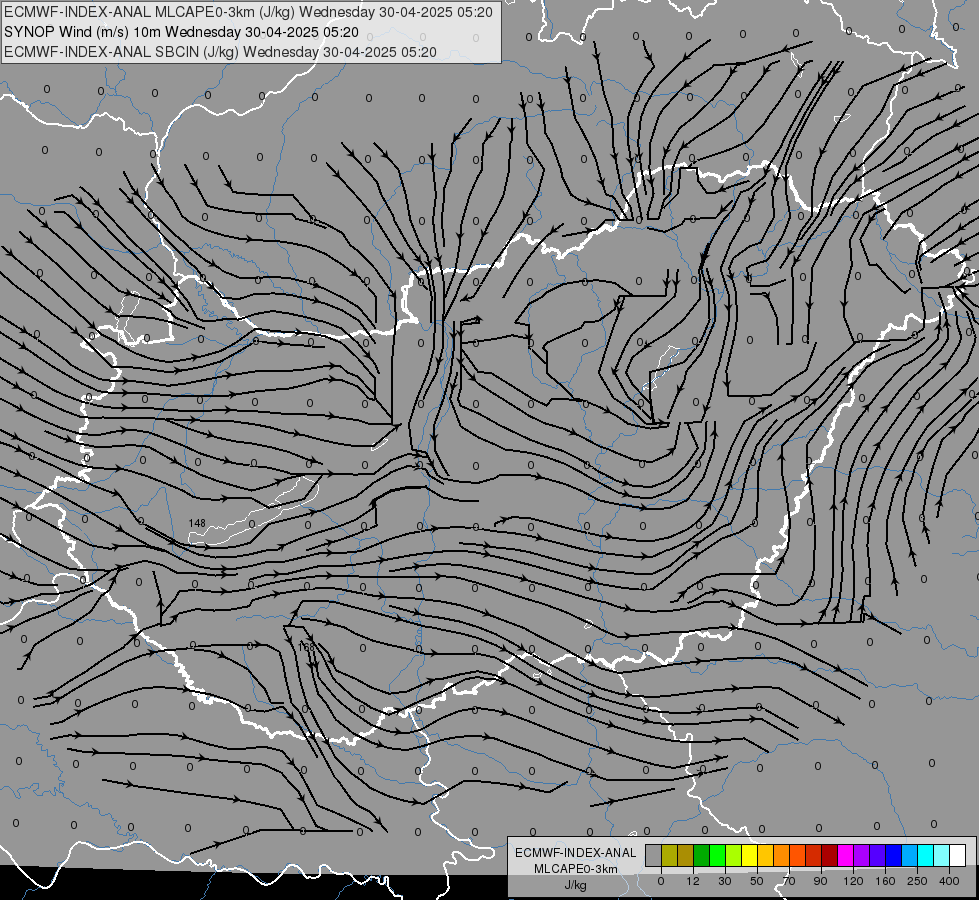This screenshot has height=900, width=979.
Task: Click the legend value 70
Action: click(789, 881)
